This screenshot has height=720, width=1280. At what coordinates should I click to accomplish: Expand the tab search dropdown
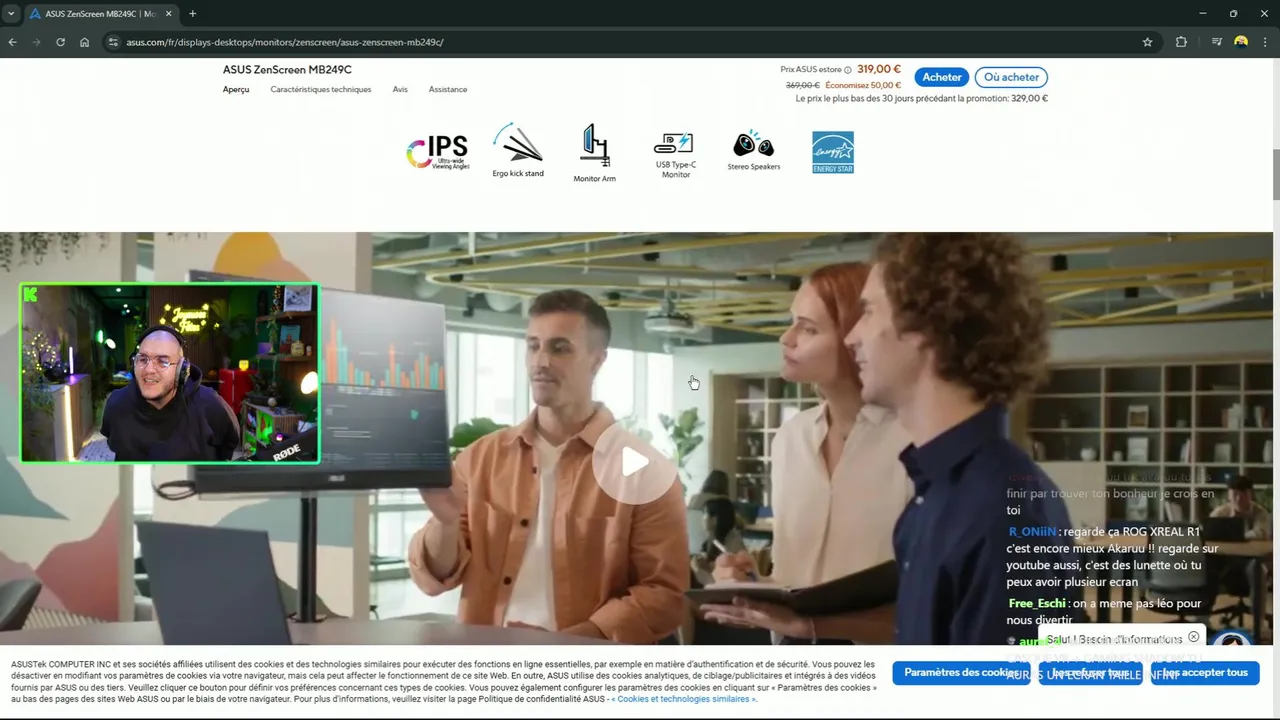tap(10, 14)
